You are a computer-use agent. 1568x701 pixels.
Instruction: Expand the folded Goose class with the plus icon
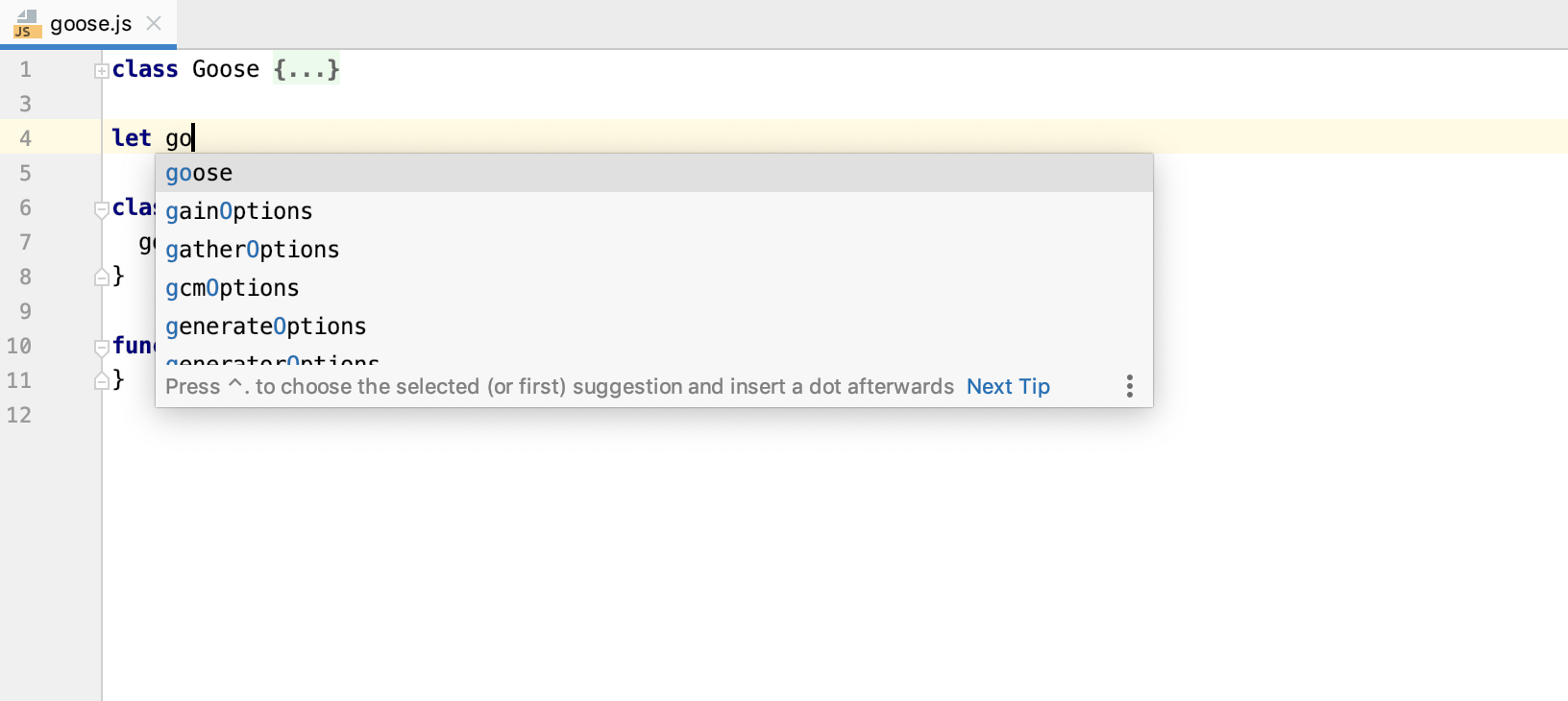click(x=101, y=70)
